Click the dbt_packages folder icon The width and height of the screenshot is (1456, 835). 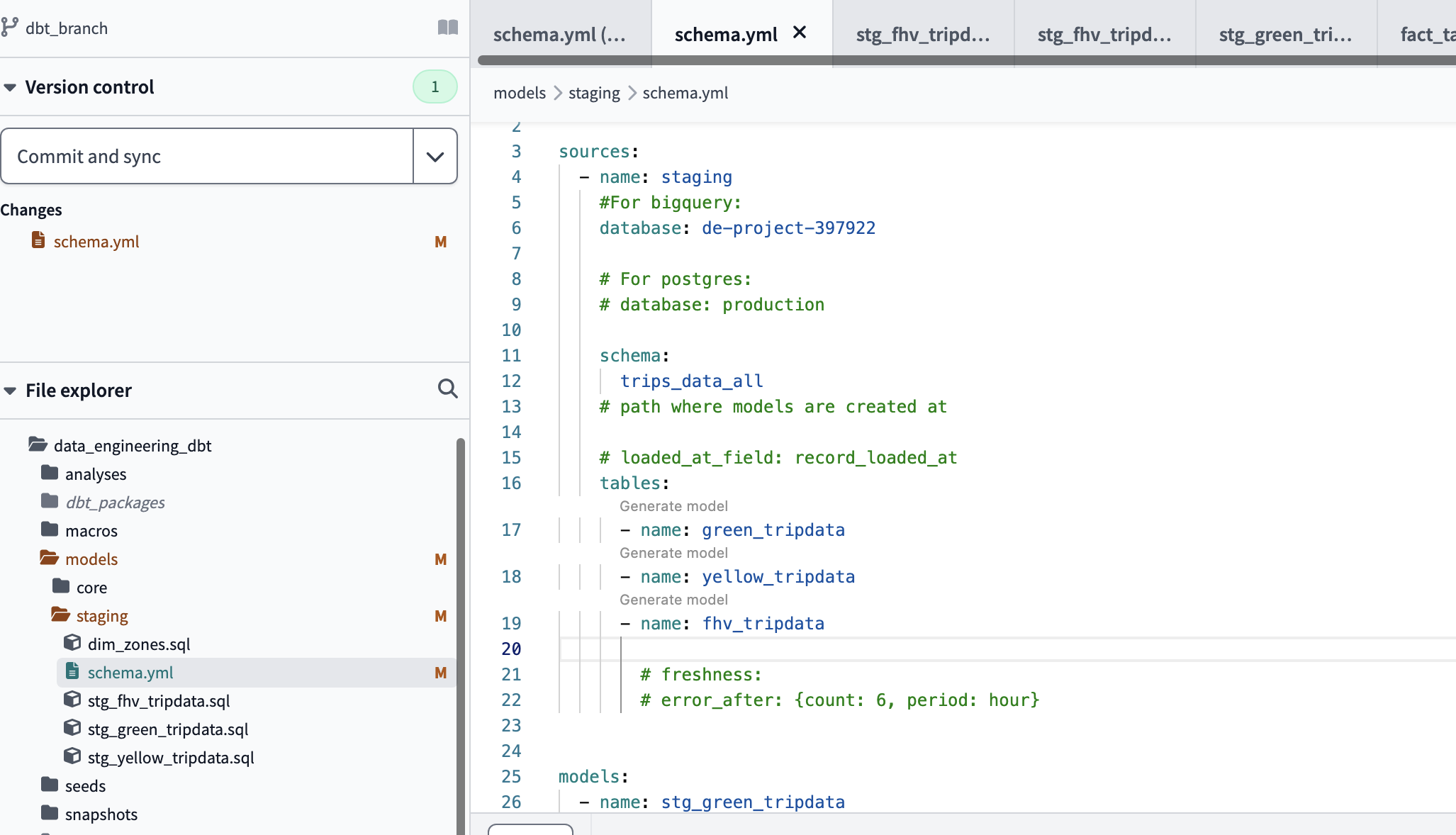(50, 501)
